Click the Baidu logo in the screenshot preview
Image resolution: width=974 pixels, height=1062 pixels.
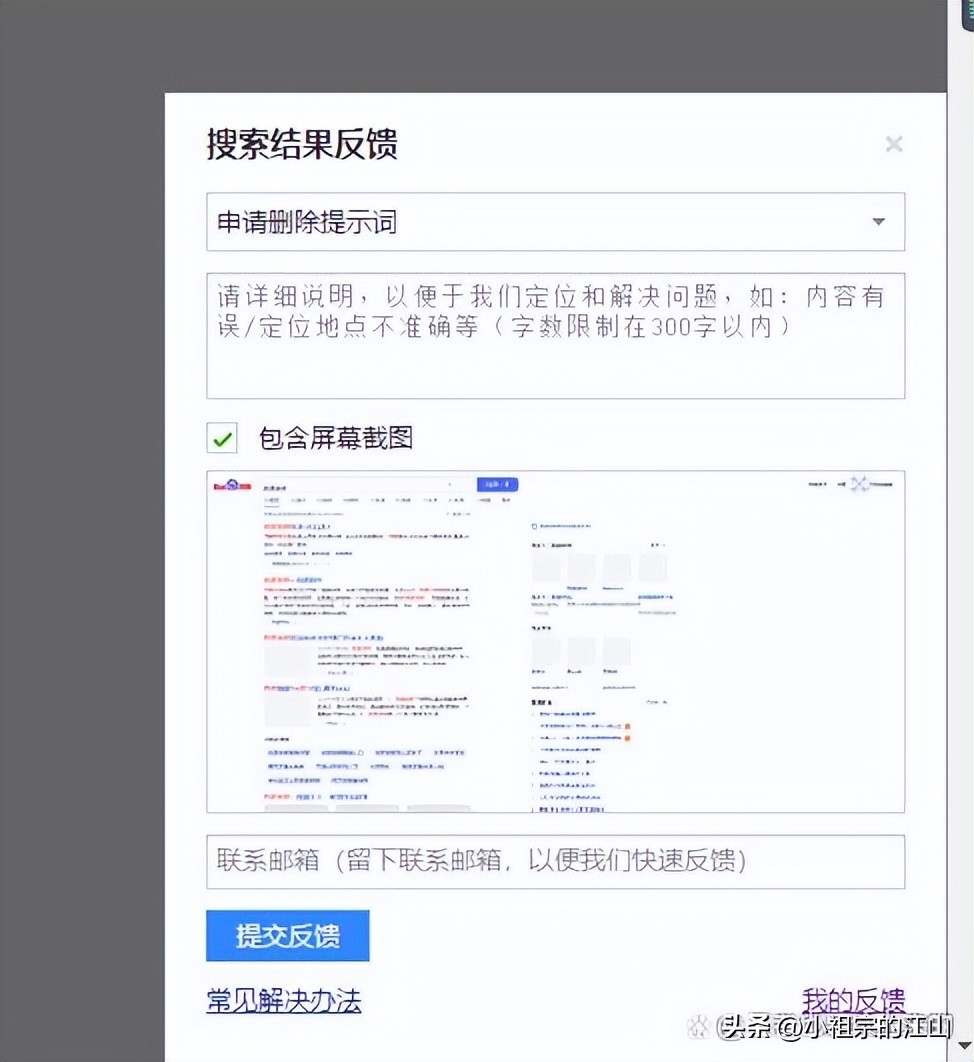click(x=235, y=485)
